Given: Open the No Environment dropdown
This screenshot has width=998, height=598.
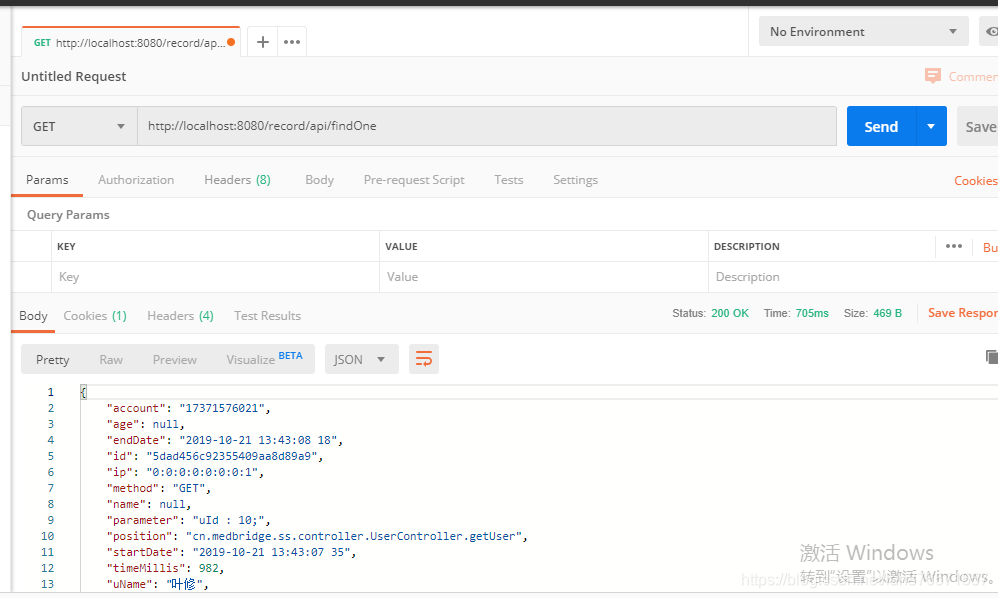Looking at the screenshot, I should click(x=864, y=31).
